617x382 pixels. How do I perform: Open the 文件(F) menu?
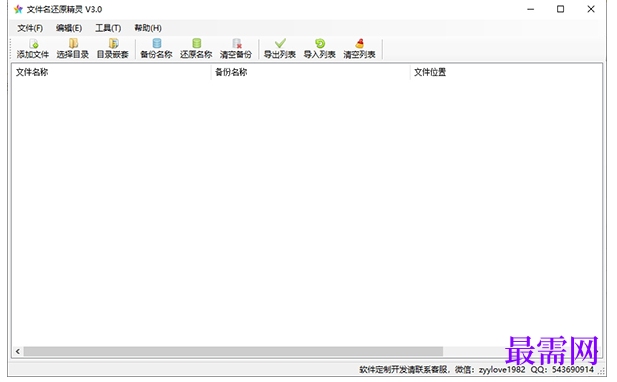tap(30, 28)
